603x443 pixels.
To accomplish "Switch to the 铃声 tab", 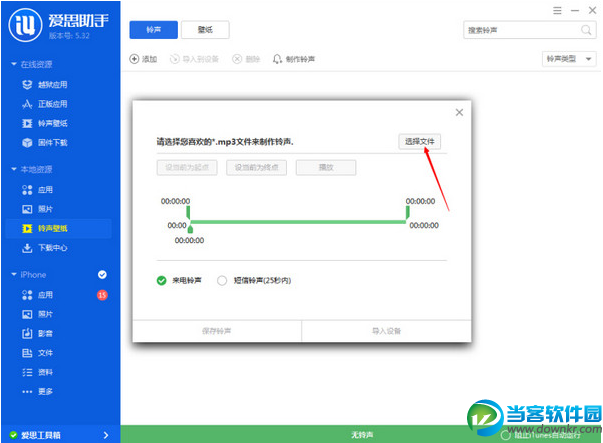I will click(x=153, y=30).
